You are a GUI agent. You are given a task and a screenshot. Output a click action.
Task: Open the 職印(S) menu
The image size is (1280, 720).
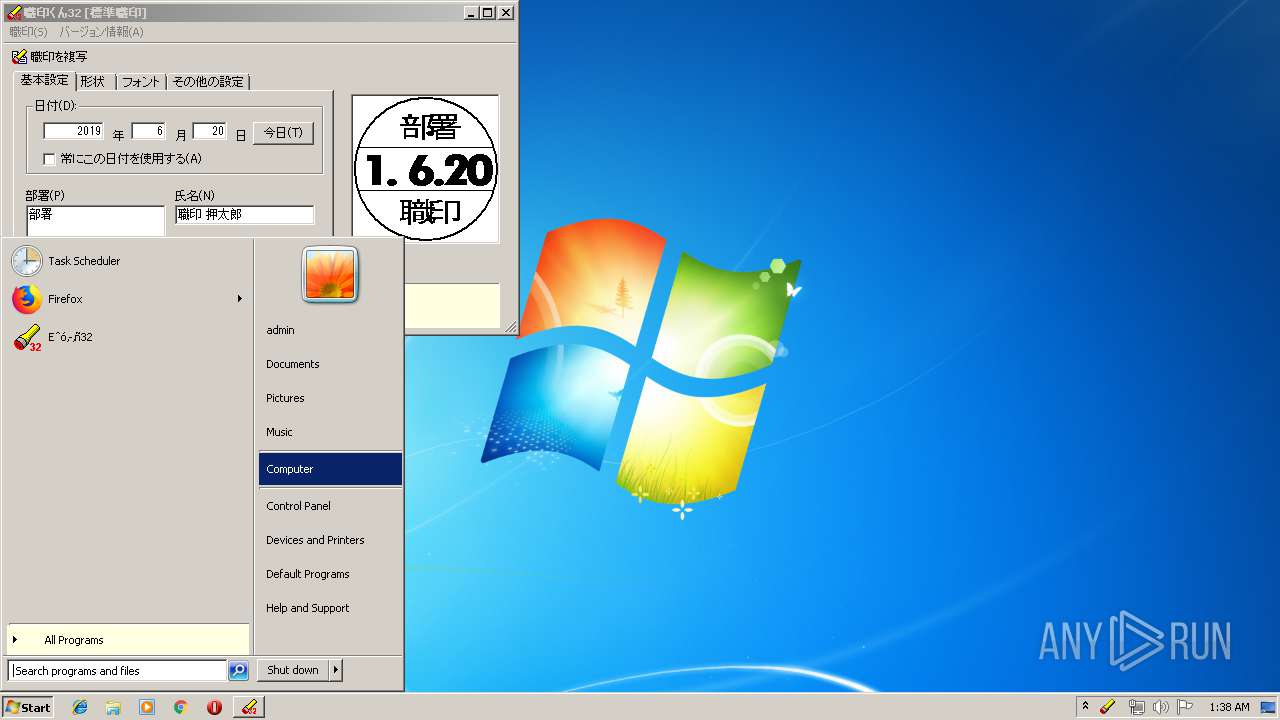[x=28, y=32]
